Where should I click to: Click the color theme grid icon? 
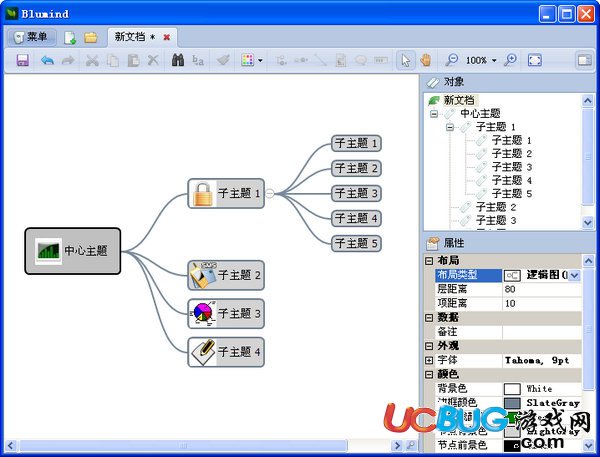click(248, 60)
